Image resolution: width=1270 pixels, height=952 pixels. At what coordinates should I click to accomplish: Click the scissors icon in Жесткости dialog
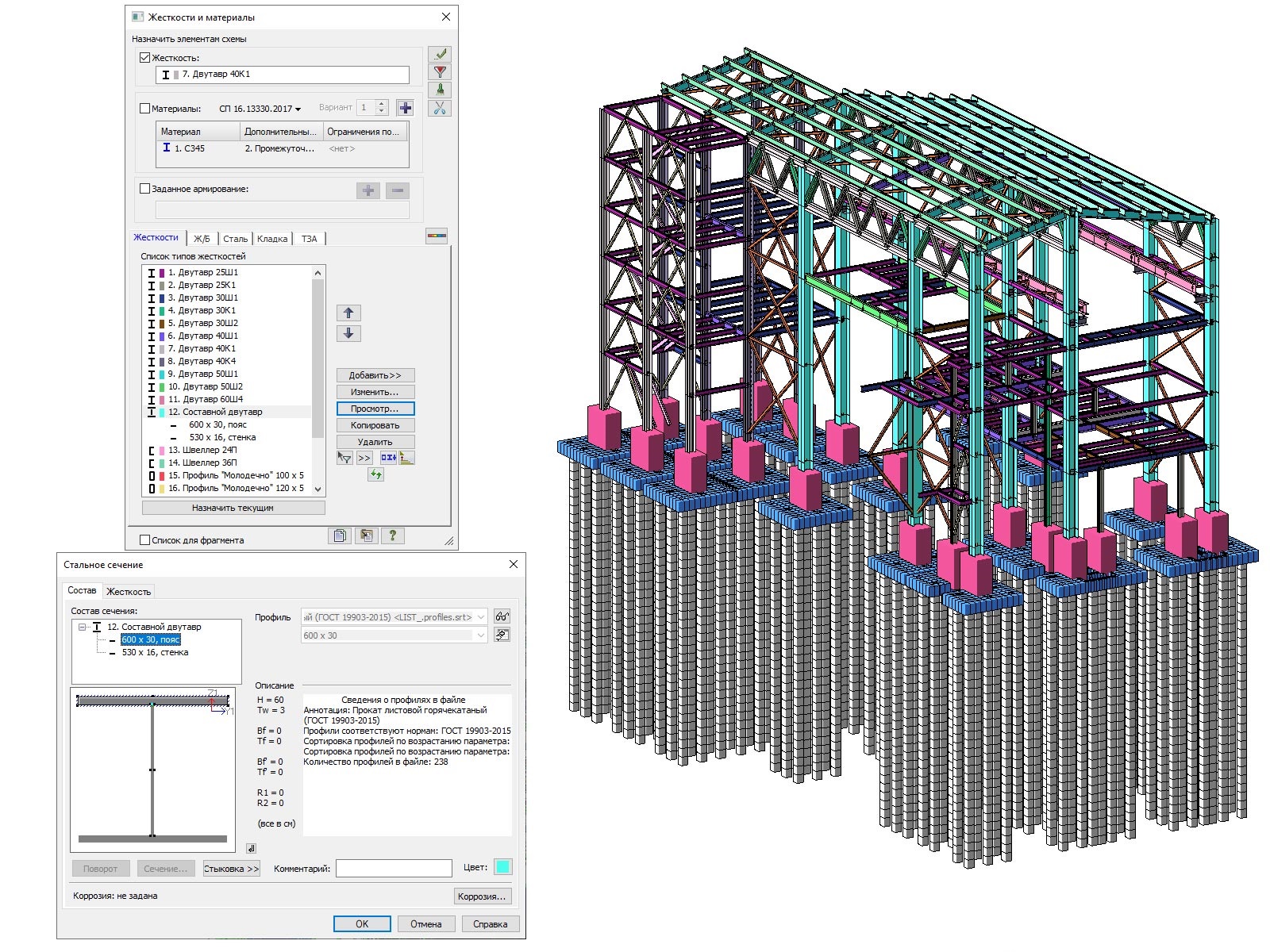440,109
